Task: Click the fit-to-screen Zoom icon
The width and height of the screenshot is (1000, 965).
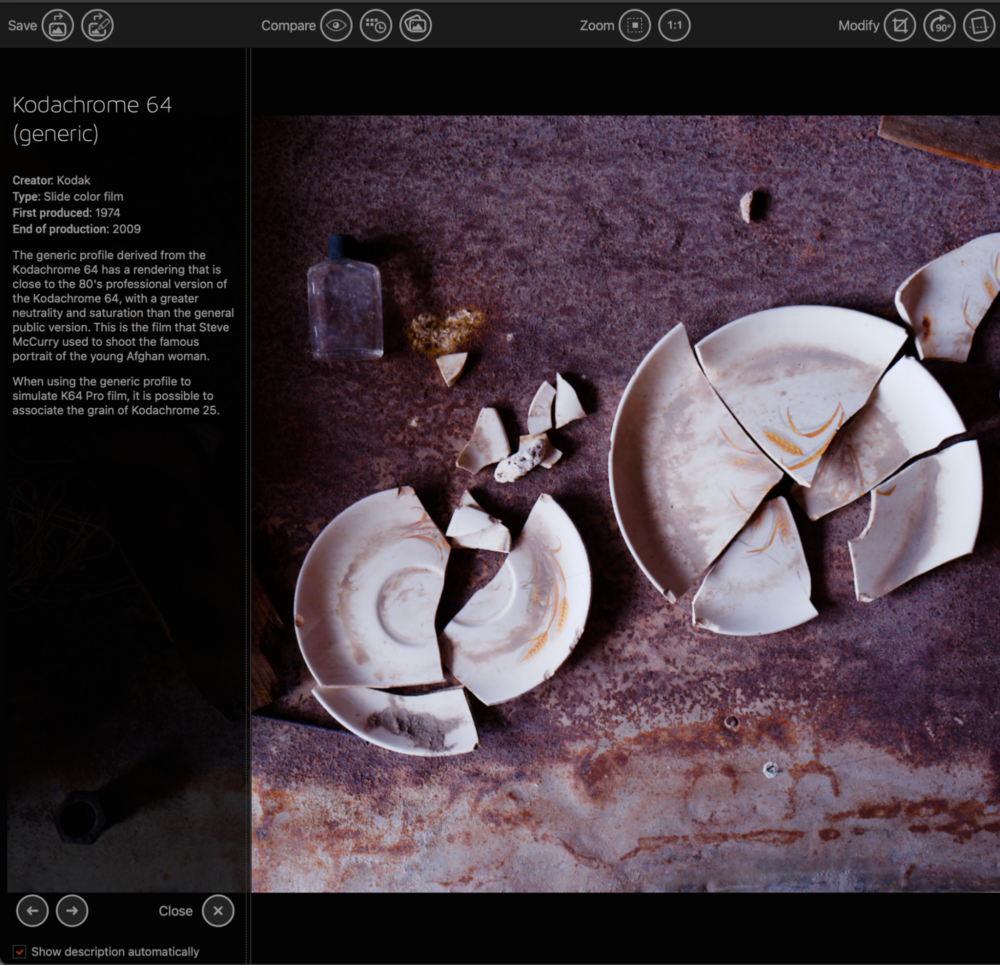Action: [636, 25]
